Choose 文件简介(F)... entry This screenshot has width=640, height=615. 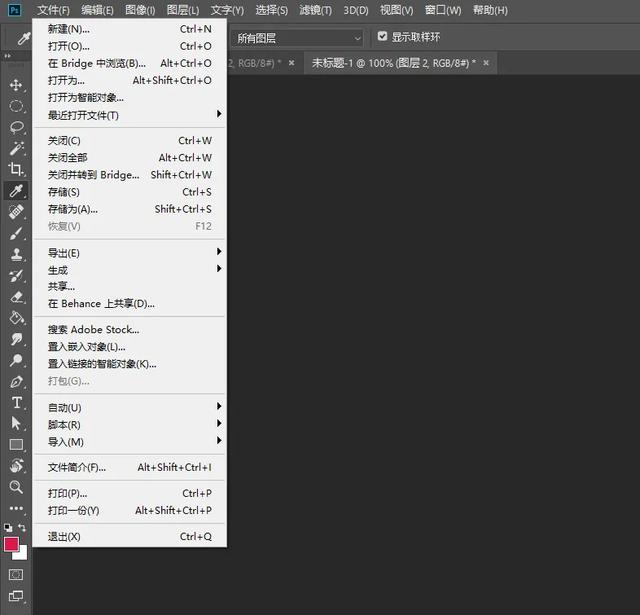[130, 467]
